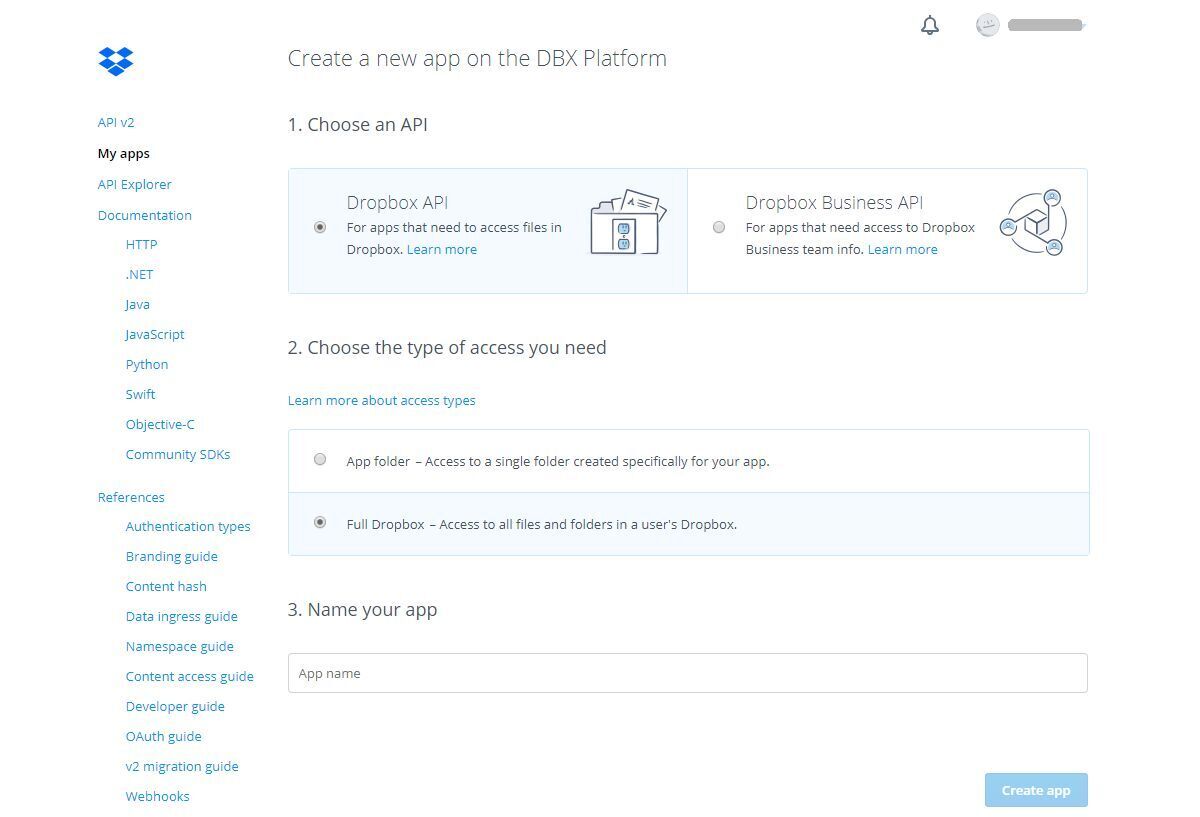Go to My apps
1200x817 pixels.
[123, 153]
